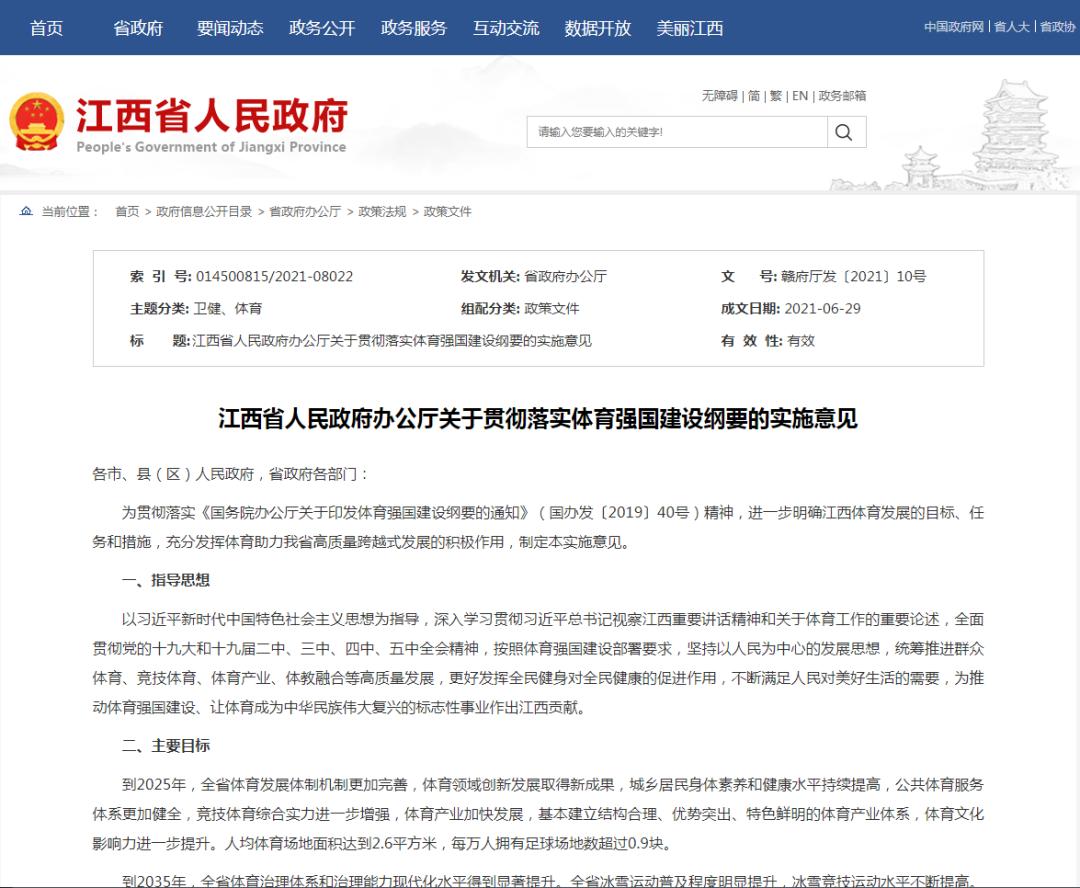Click the date 2021-06-29
This screenshot has width=1080, height=888.
coord(822,309)
